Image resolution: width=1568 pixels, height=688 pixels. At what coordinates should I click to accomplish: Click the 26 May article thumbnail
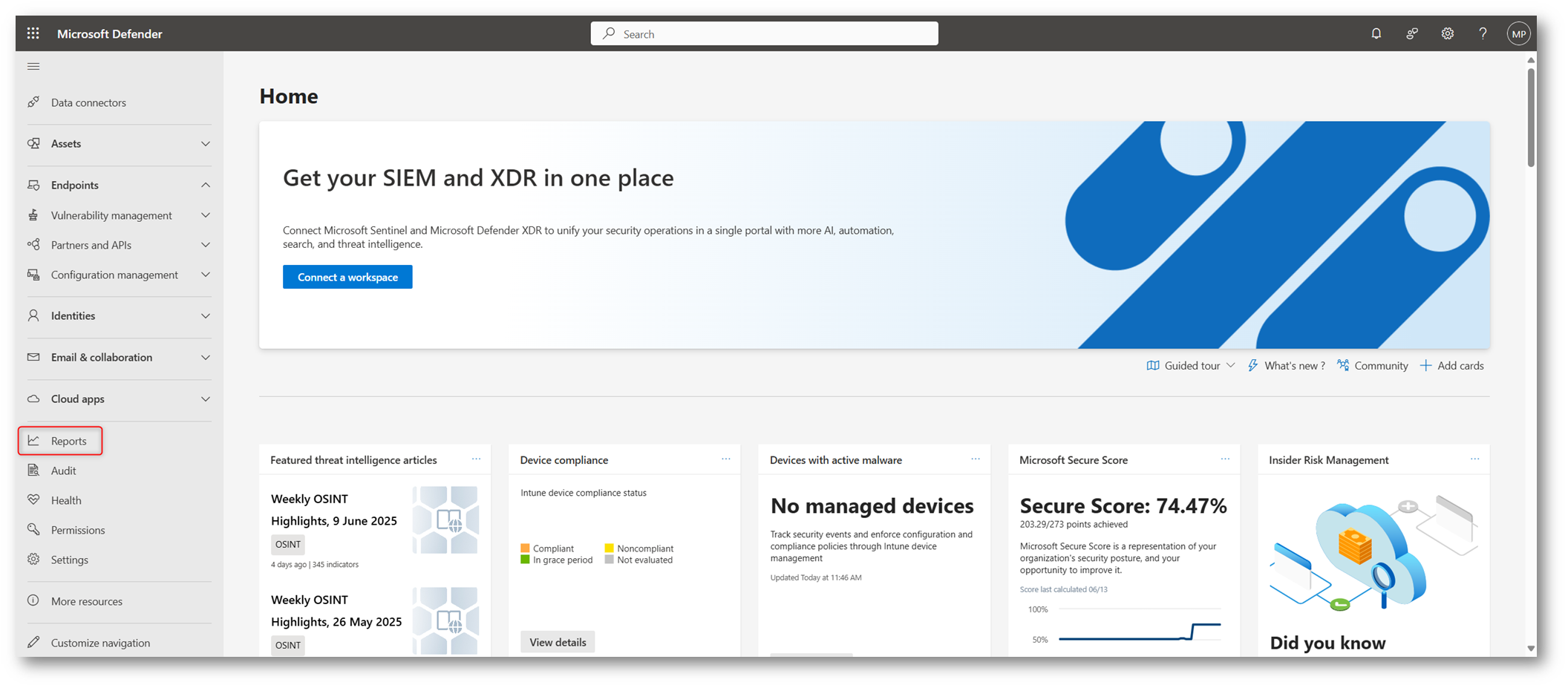(445, 620)
